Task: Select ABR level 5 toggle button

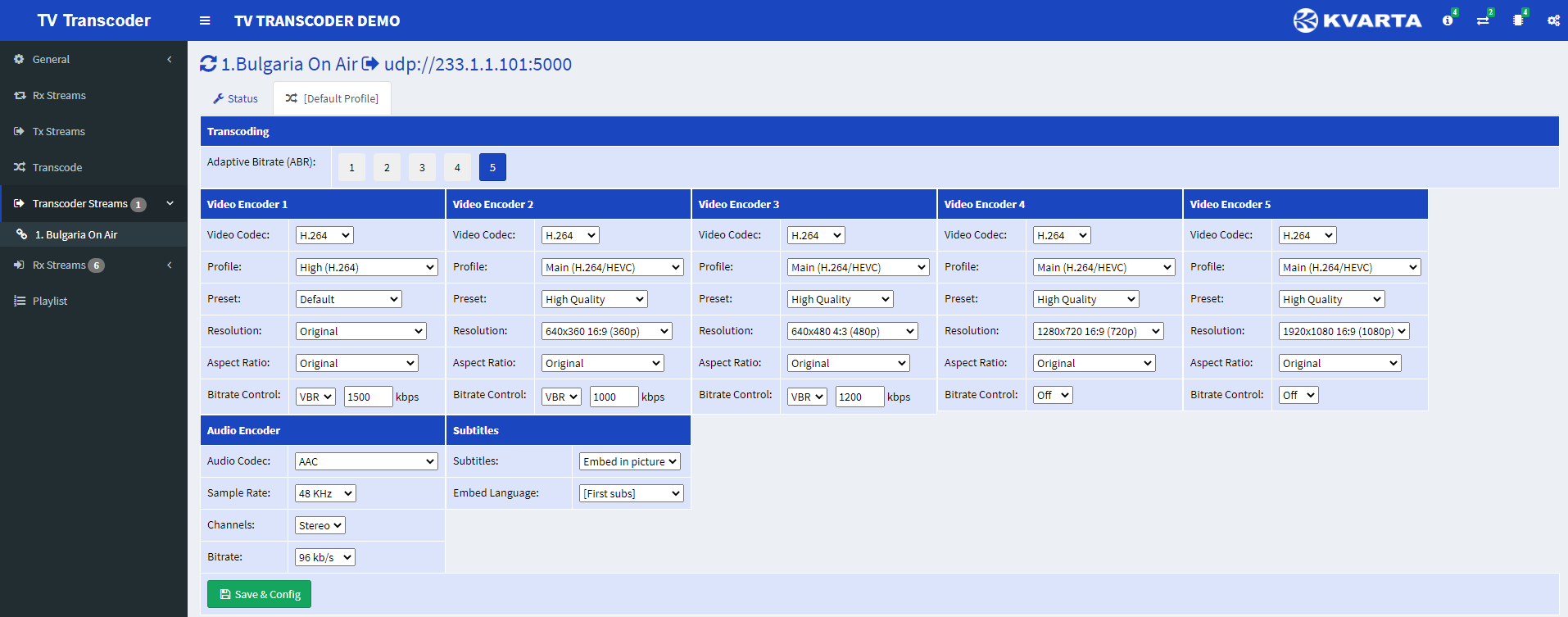Action: coord(492,167)
